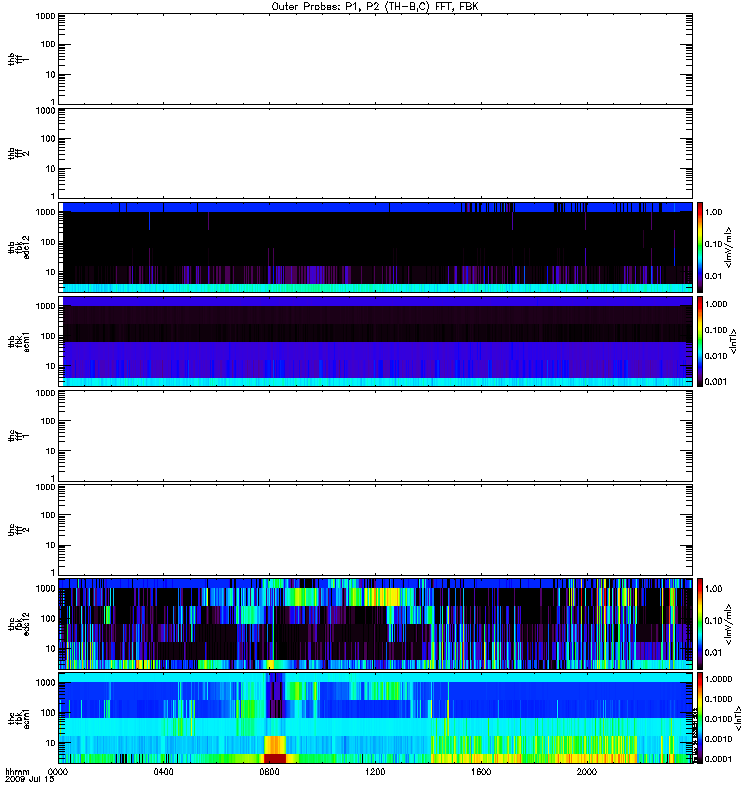Click '1' y-tick of thc fff 2 panel

[53, 572]
